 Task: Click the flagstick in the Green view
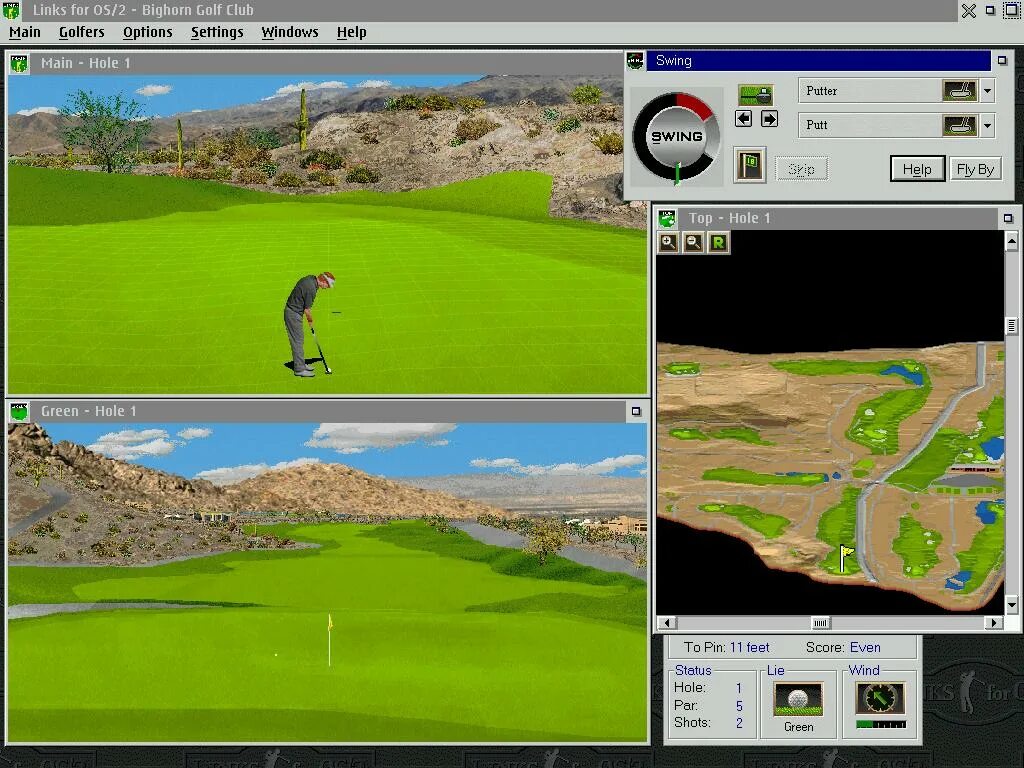tap(330, 640)
